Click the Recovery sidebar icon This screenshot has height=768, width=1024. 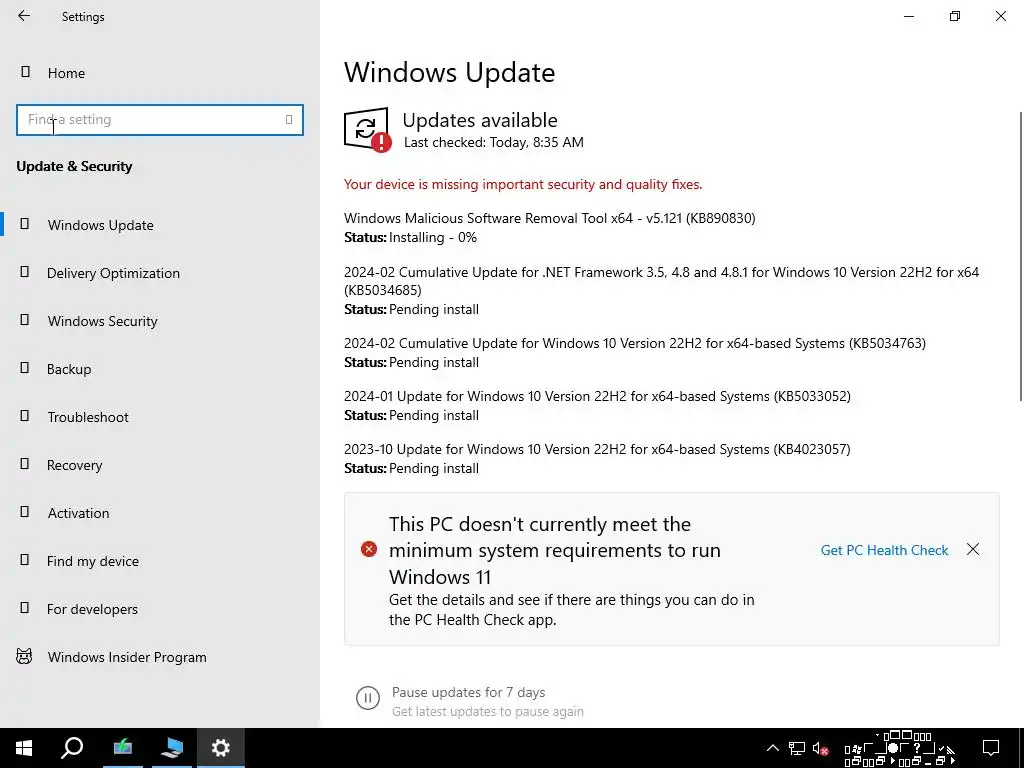pyautogui.click(x=25, y=464)
